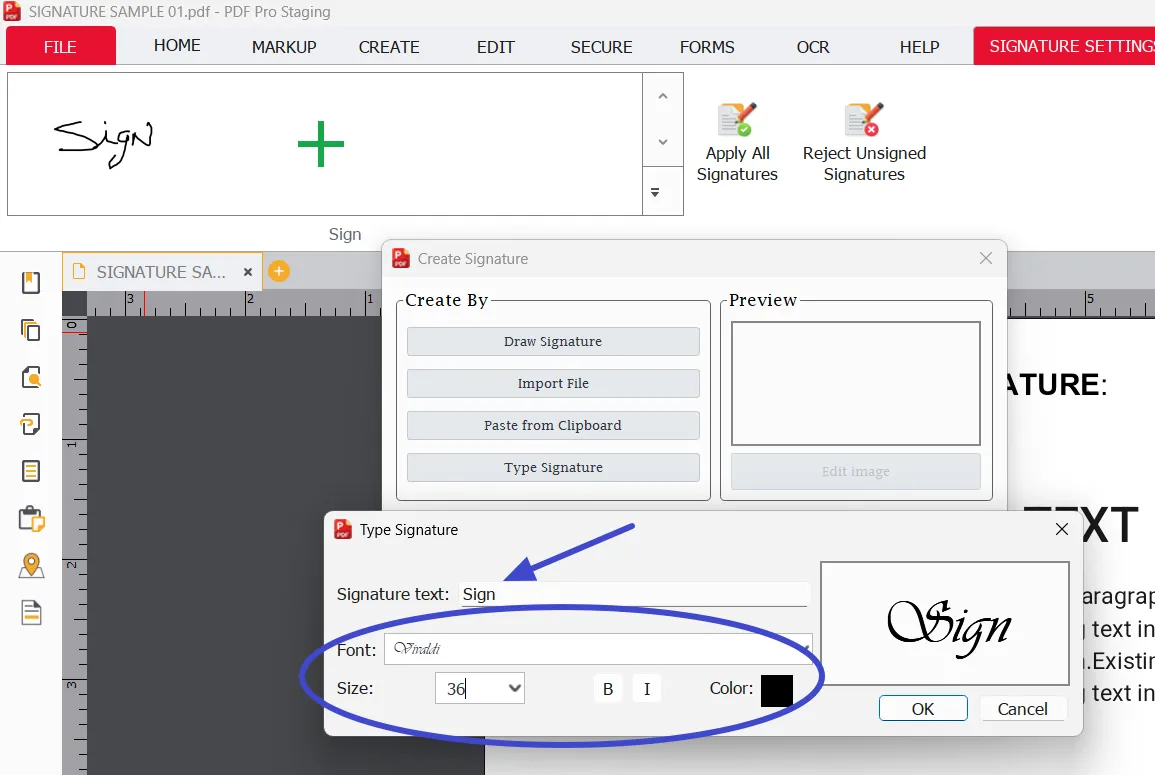Click the Type Signature button
This screenshot has width=1155, height=775.
[553, 467]
